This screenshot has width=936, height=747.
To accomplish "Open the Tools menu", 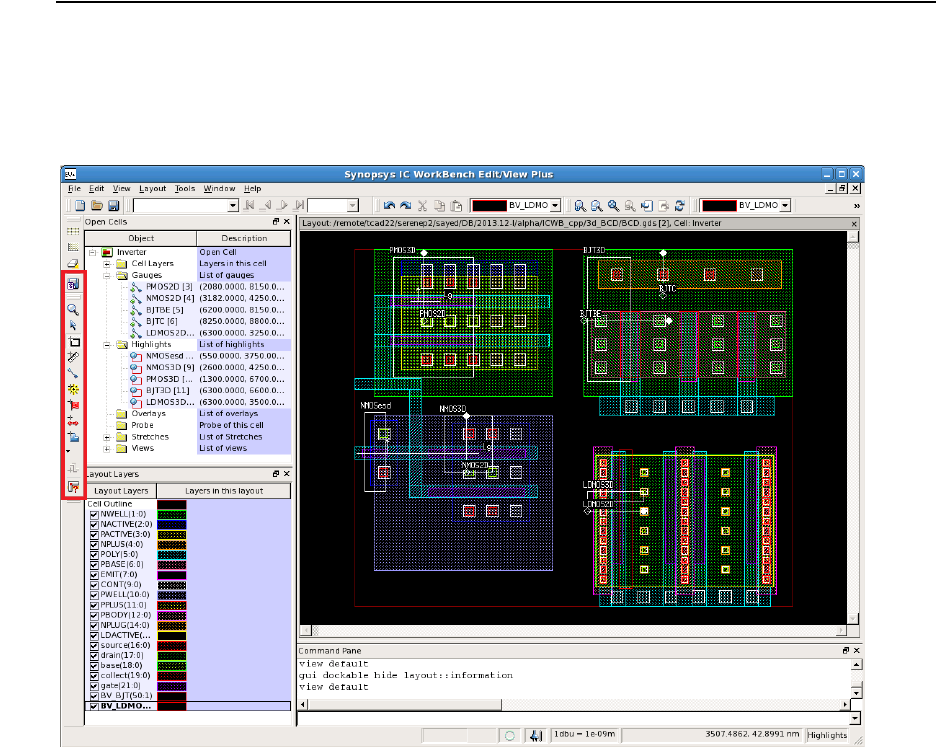I will coord(185,188).
